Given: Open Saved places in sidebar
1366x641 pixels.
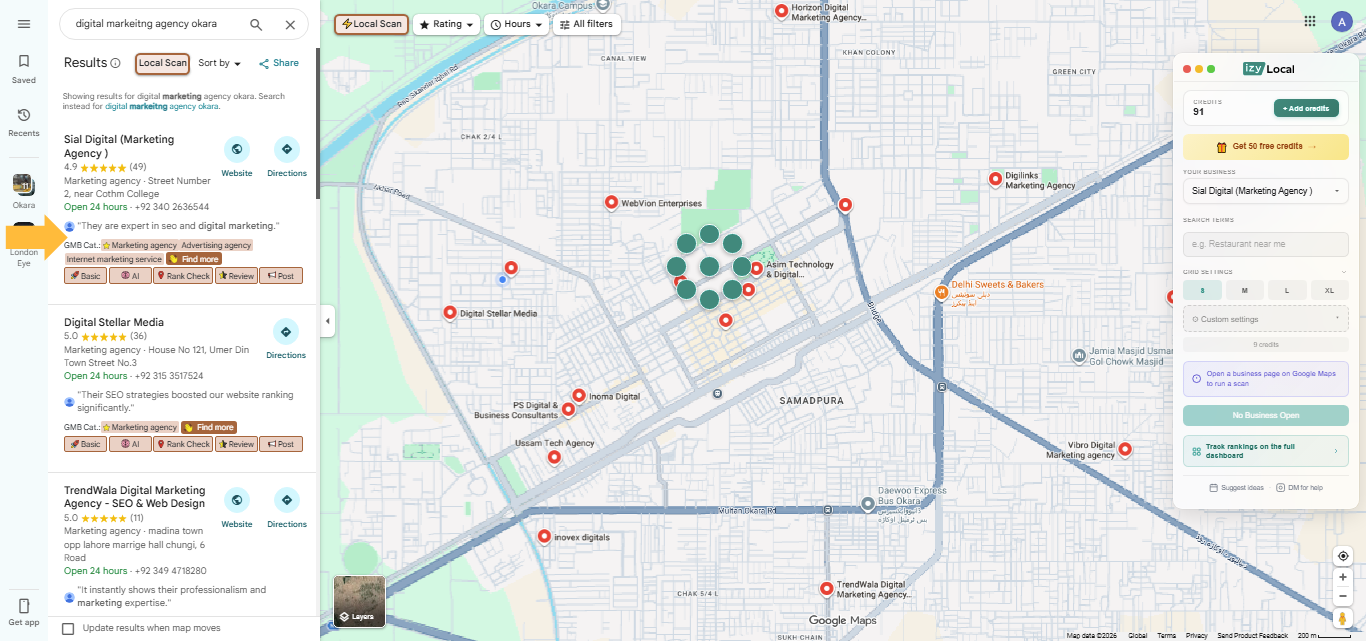Looking at the screenshot, I should tap(24, 68).
